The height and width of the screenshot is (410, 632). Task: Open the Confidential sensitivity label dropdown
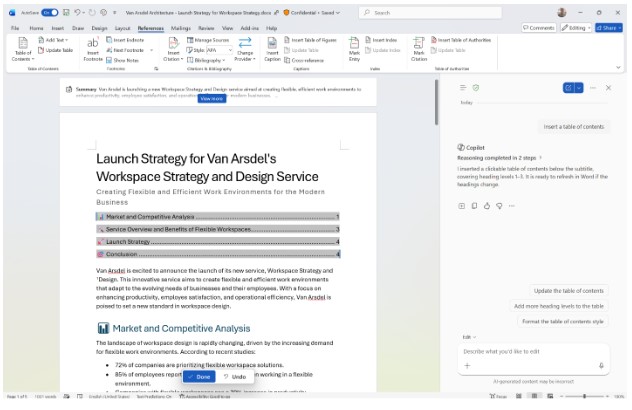[x=312, y=12]
